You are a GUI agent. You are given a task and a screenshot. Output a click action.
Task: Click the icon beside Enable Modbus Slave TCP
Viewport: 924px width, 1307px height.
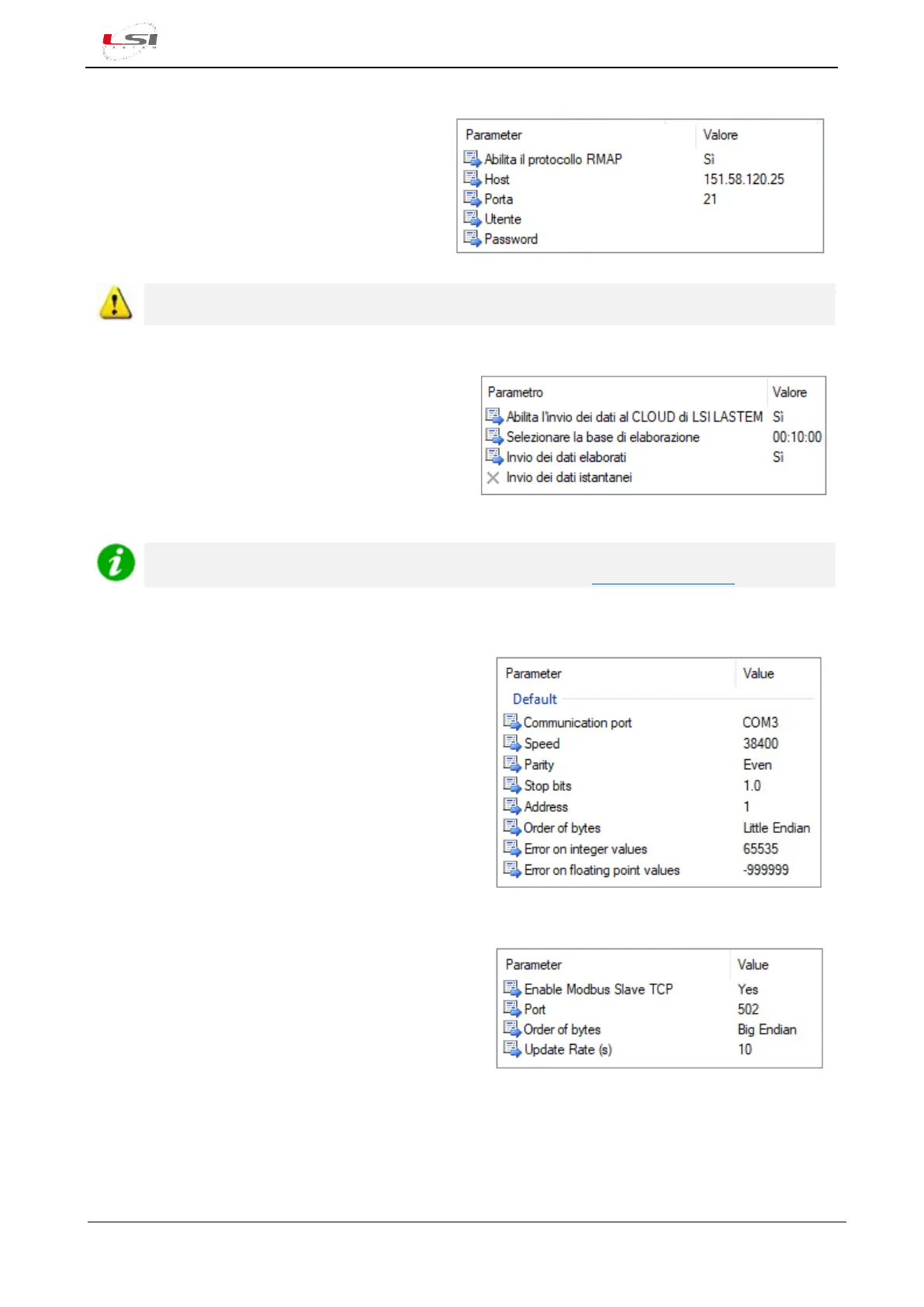(512, 989)
